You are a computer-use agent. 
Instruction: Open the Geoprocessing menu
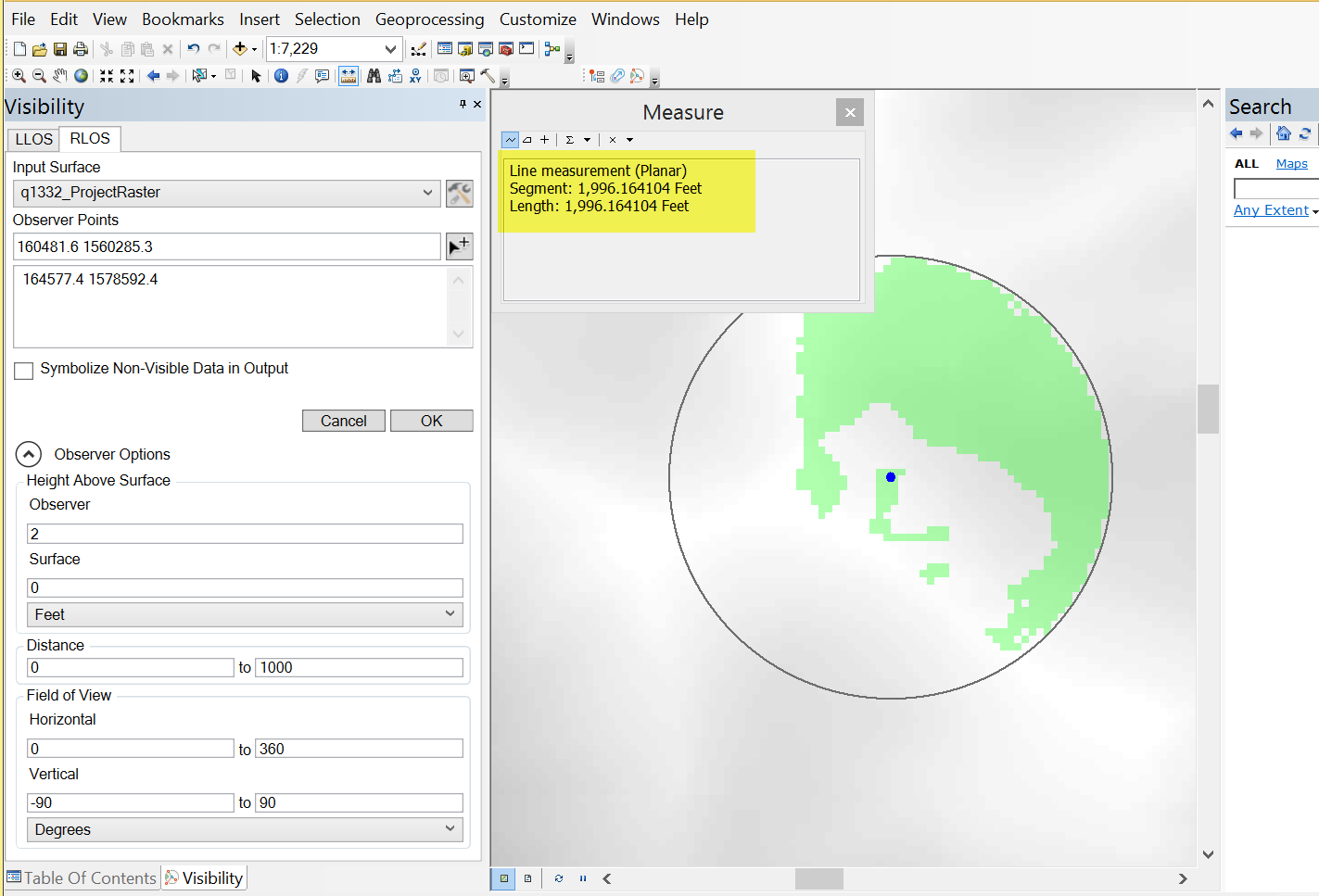pyautogui.click(x=429, y=19)
